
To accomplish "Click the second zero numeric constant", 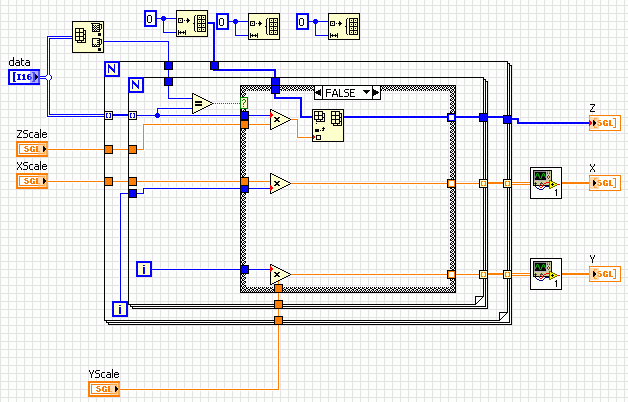I will click(222, 22).
